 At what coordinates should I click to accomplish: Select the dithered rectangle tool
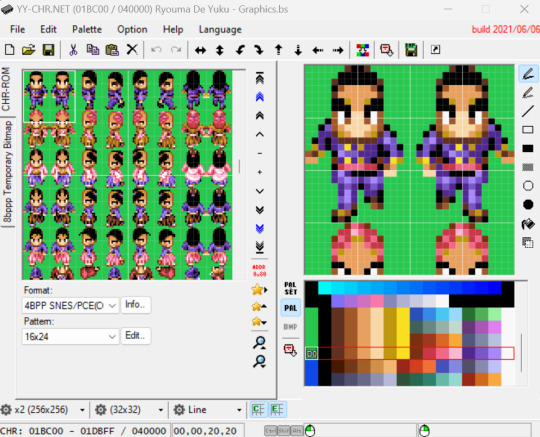point(528,167)
